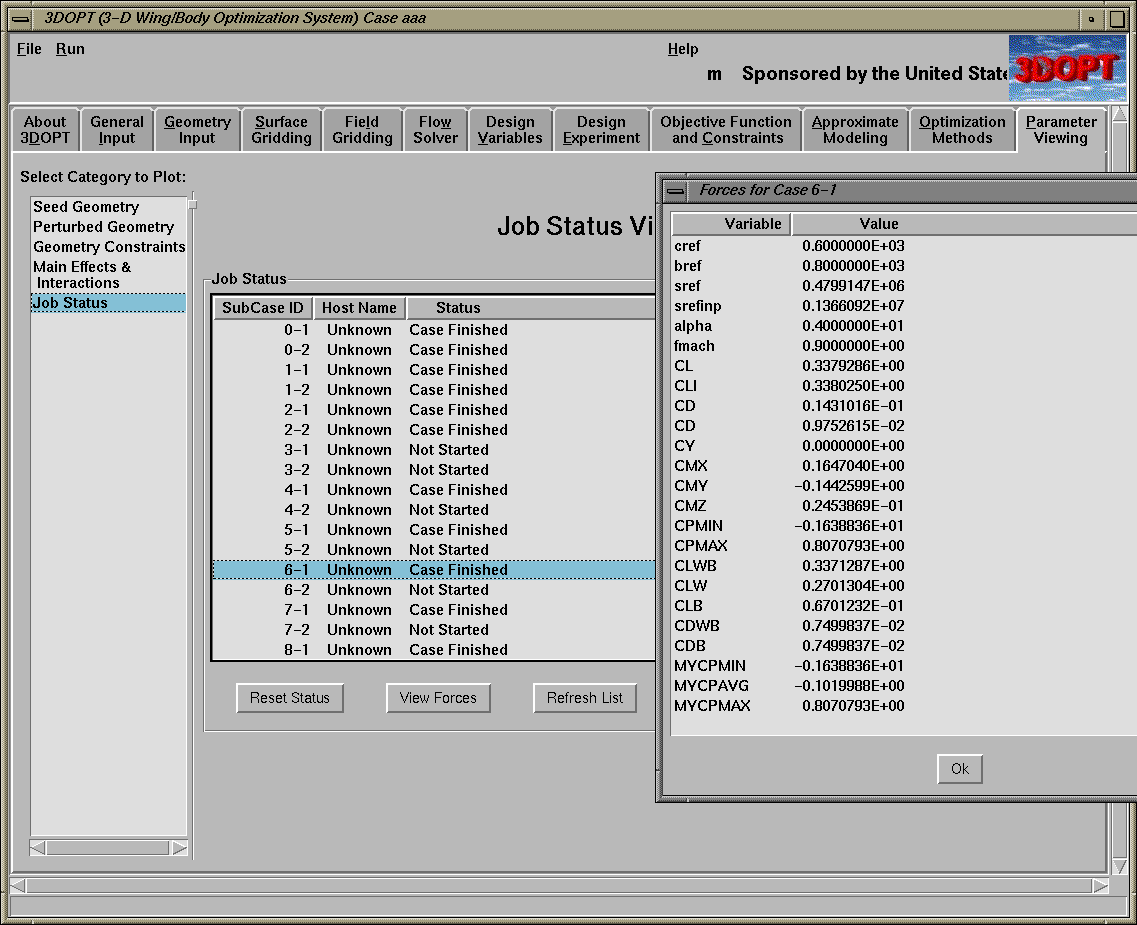Viewport: 1137px width, 925px height.
Task: Select subcase 2-2 row
Action: [x=434, y=430]
